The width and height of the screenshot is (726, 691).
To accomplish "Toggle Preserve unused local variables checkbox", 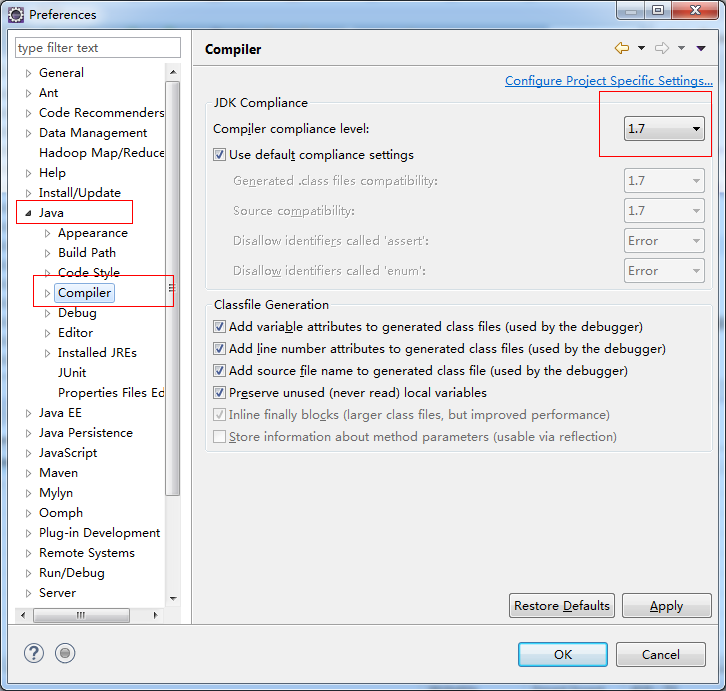I will point(219,393).
